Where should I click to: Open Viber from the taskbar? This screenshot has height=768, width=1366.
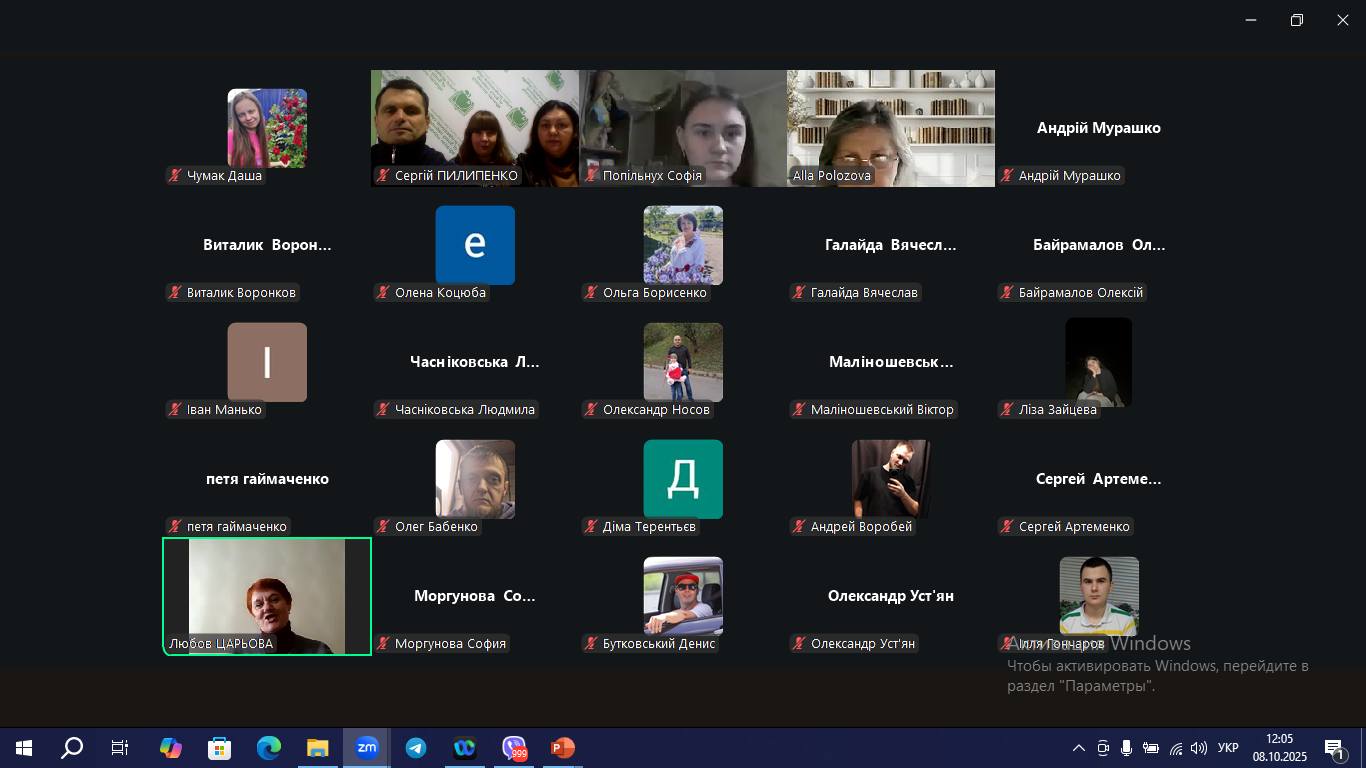514,748
